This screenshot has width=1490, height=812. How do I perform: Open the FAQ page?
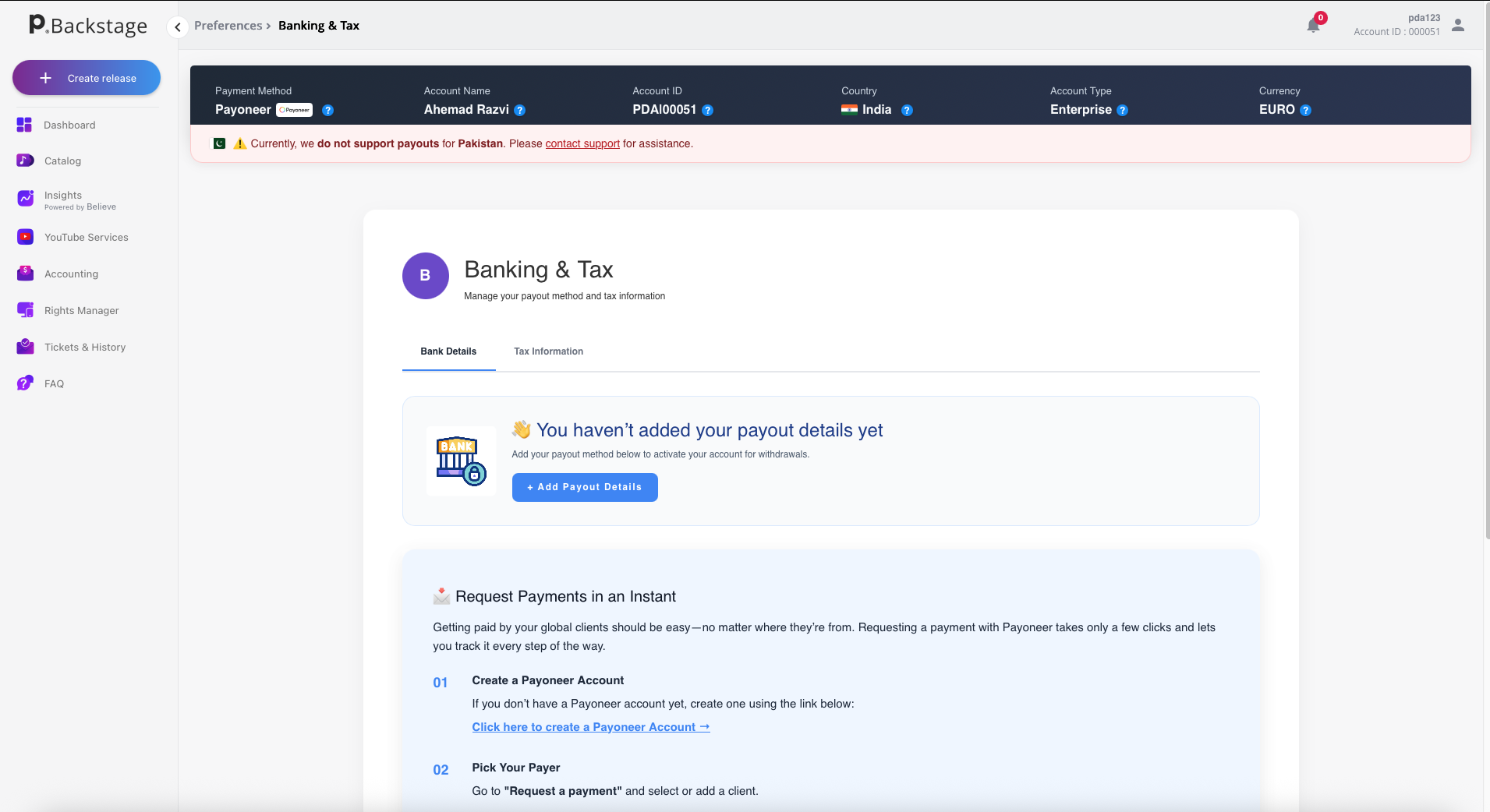point(54,383)
